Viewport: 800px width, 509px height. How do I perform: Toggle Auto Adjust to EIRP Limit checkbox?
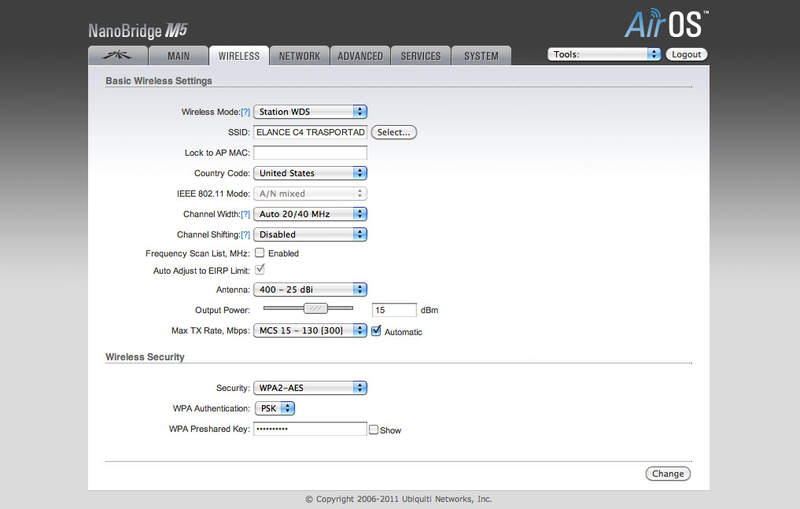[x=260, y=269]
